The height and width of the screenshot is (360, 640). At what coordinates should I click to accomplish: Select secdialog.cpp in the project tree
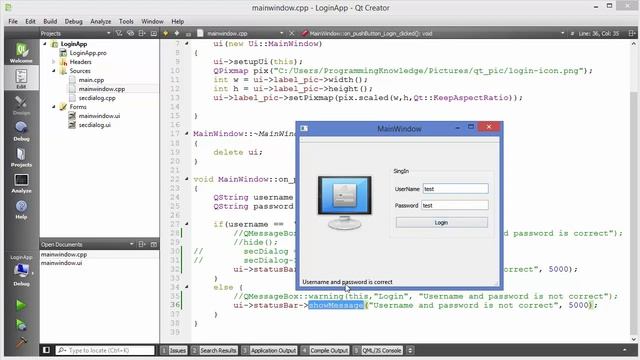tap(97, 98)
